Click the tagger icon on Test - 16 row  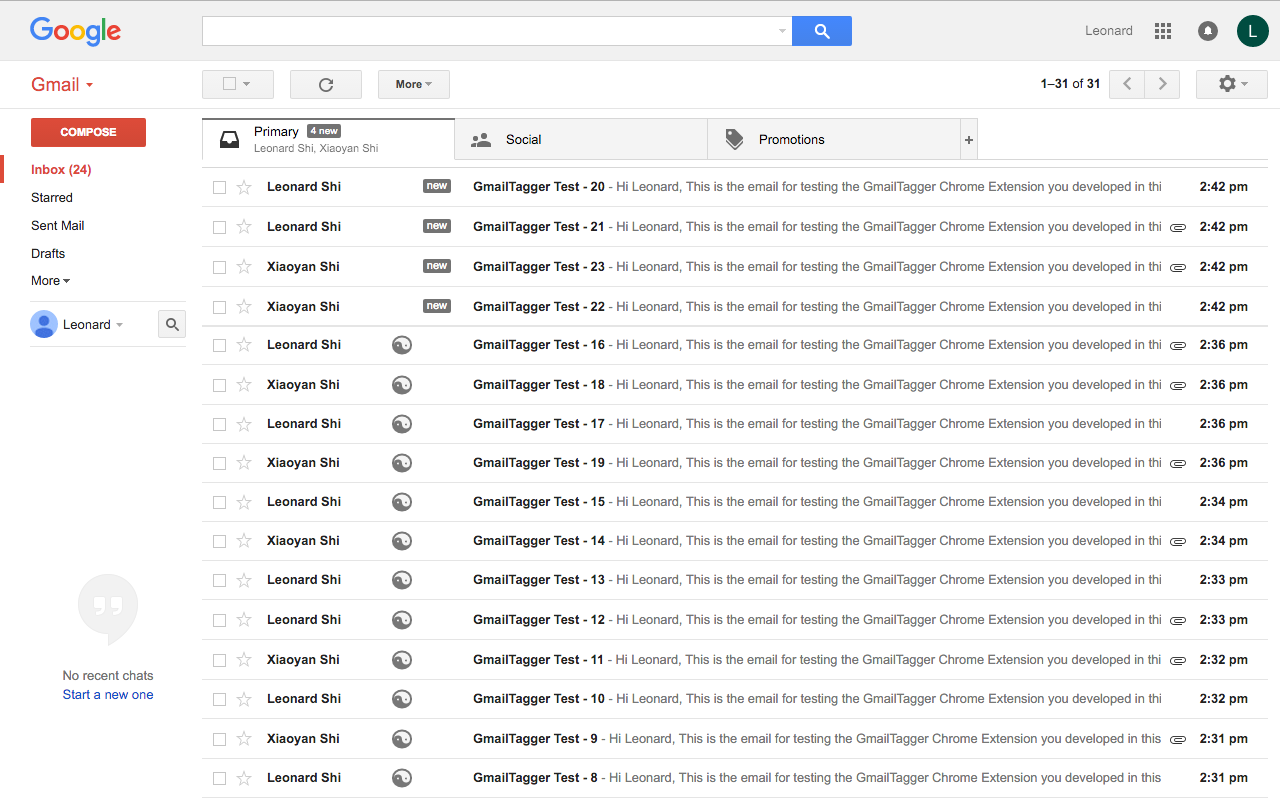tap(402, 345)
